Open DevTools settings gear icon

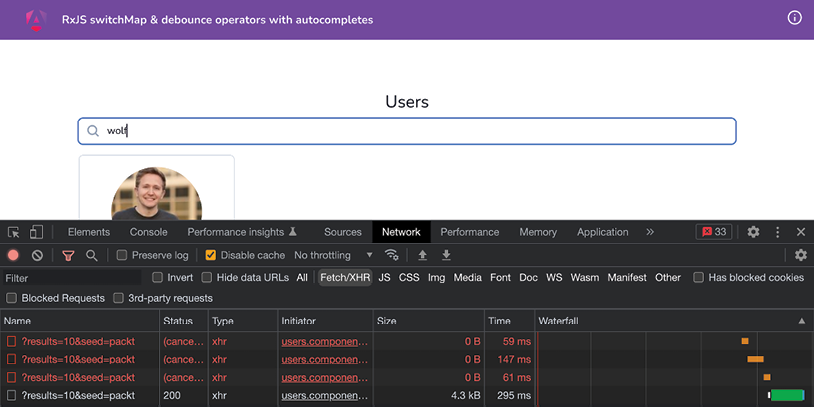click(753, 232)
